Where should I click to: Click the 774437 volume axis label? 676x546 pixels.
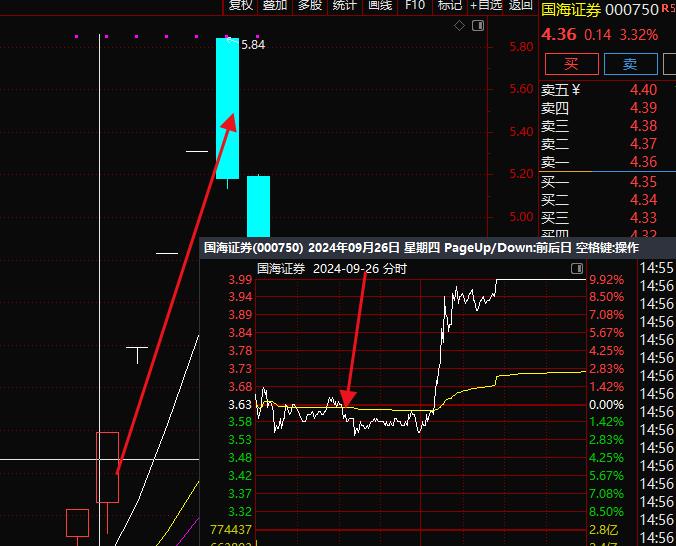pos(231,529)
